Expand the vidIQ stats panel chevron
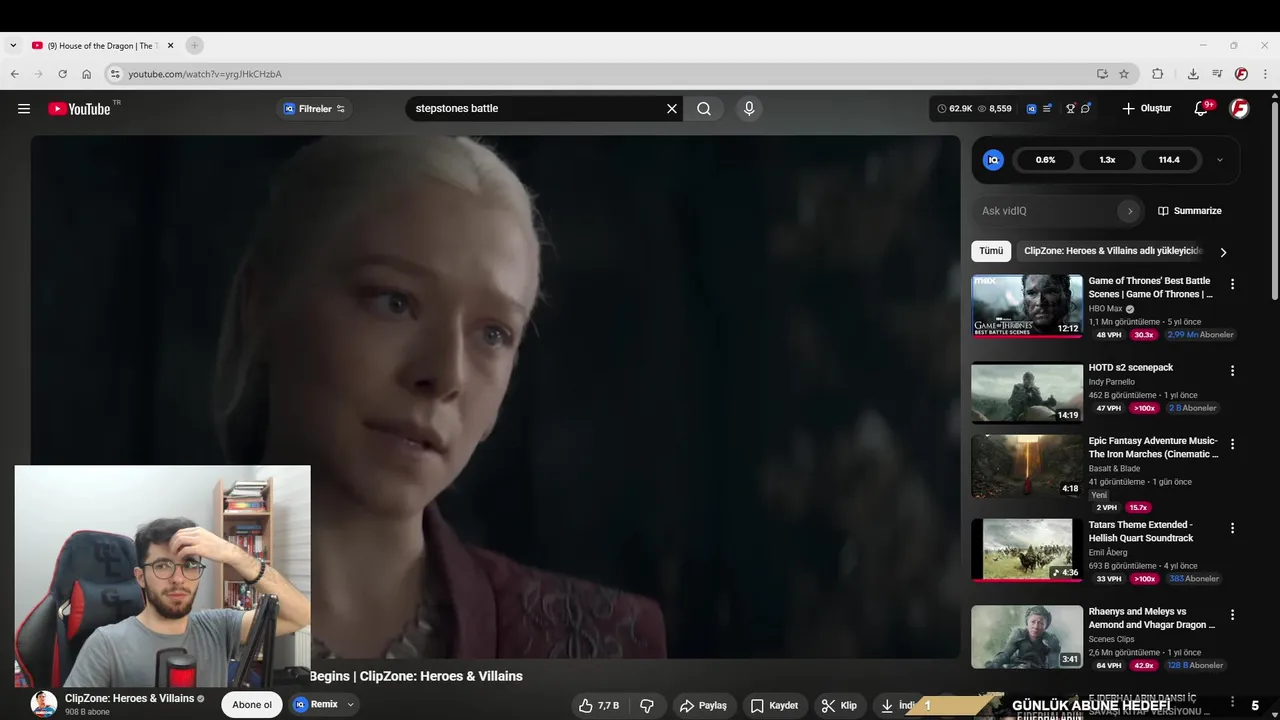The width and height of the screenshot is (1280, 720). (x=1219, y=160)
